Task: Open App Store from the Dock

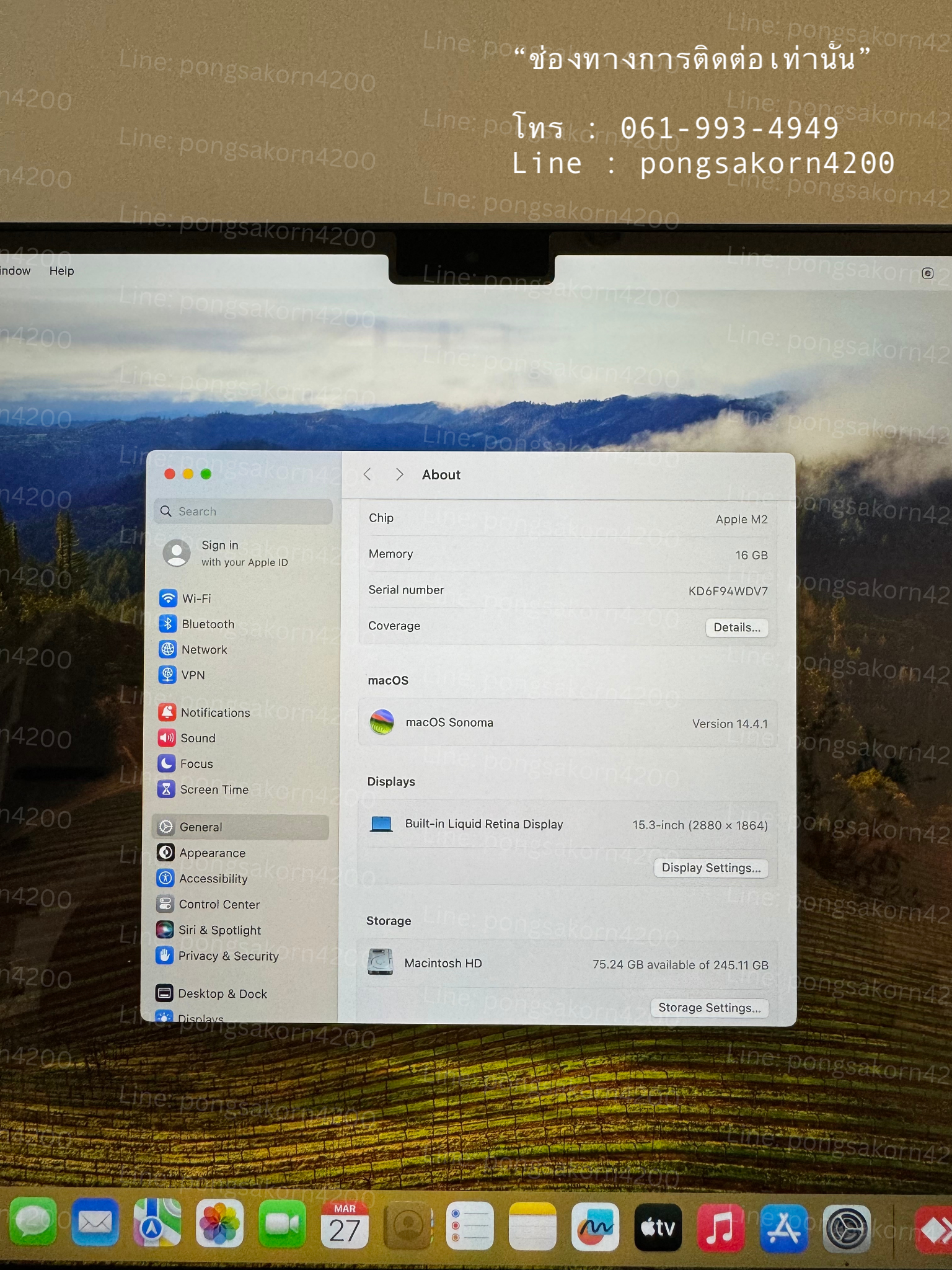Action: [783, 1228]
